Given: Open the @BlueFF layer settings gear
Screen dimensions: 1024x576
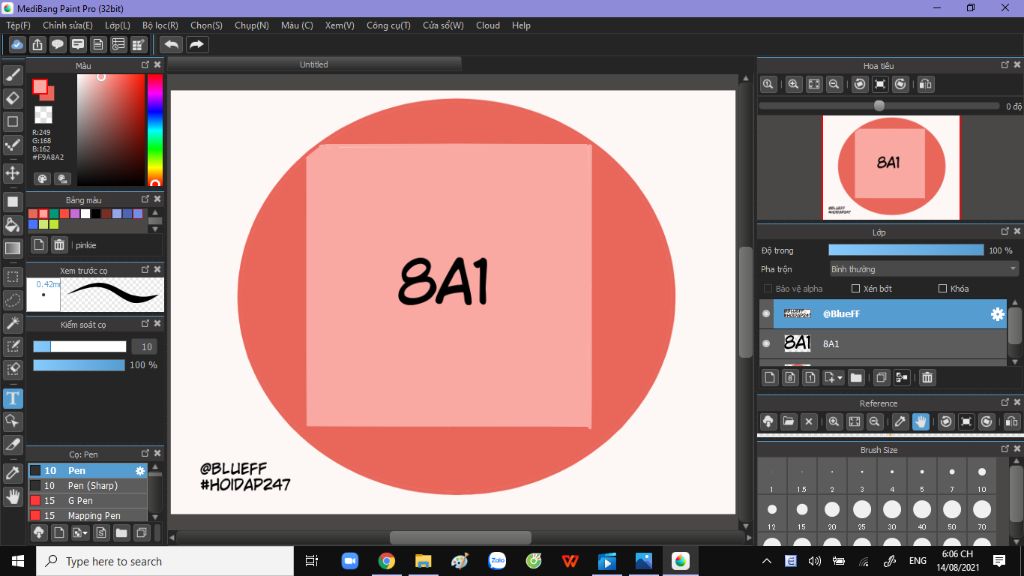Looking at the screenshot, I should click(997, 314).
